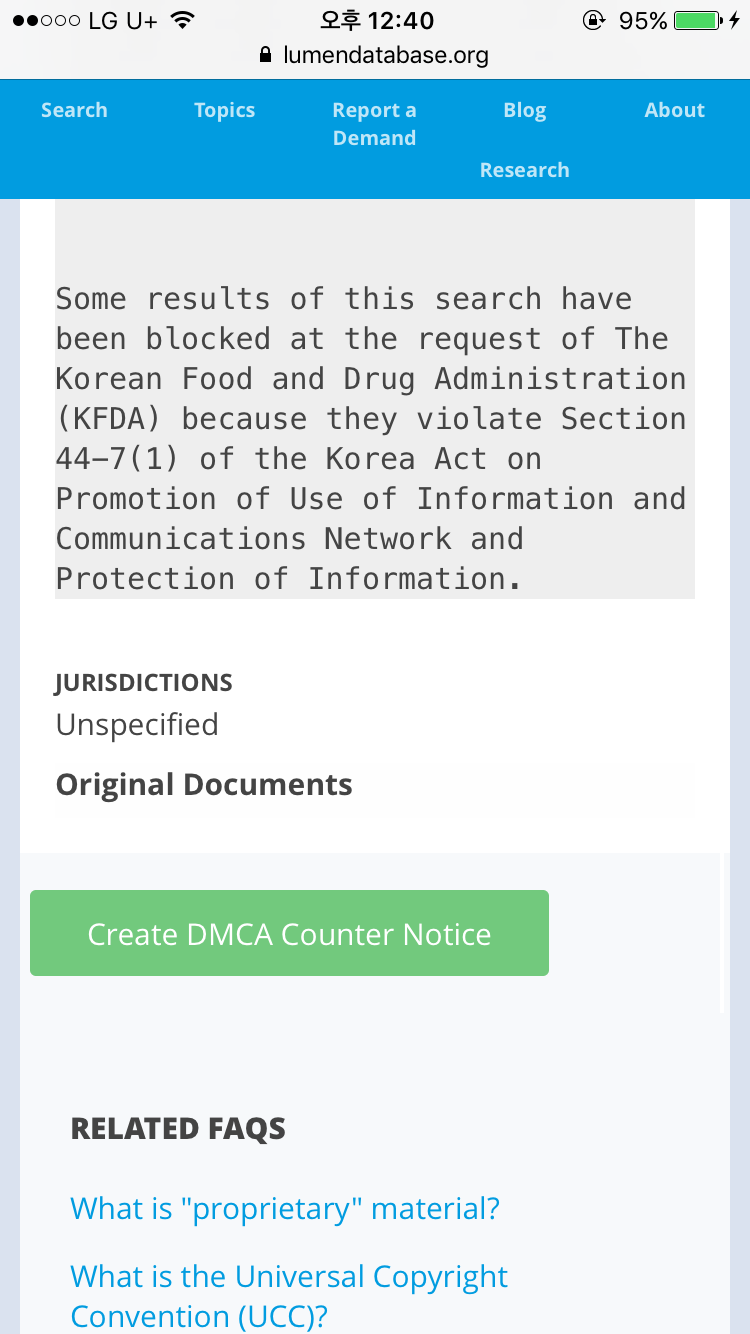Tap the rotation lock status icon
The height and width of the screenshot is (1334, 750).
[x=594, y=20]
